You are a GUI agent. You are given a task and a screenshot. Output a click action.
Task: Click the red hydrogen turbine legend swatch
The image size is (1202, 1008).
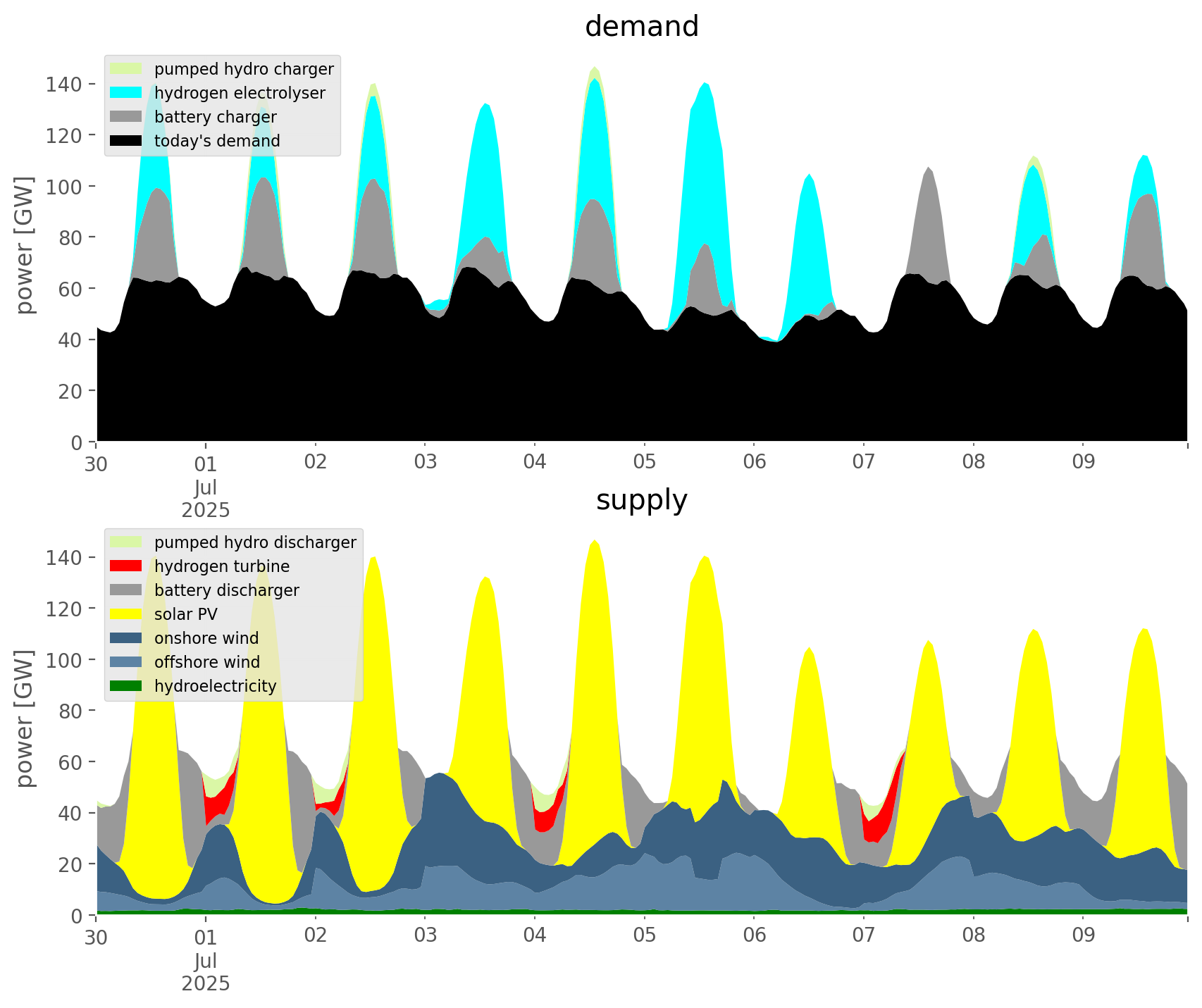point(126,566)
